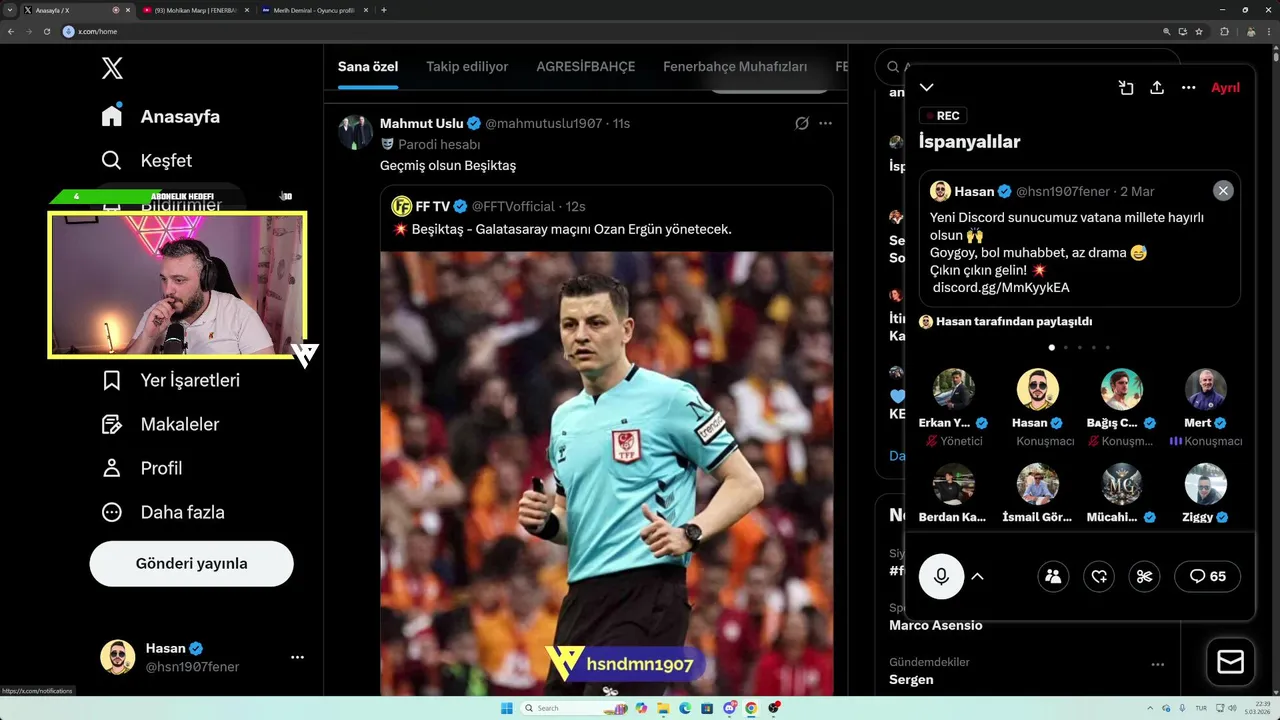
Task: Open the Marco Asensio trend
Action: 936,625
